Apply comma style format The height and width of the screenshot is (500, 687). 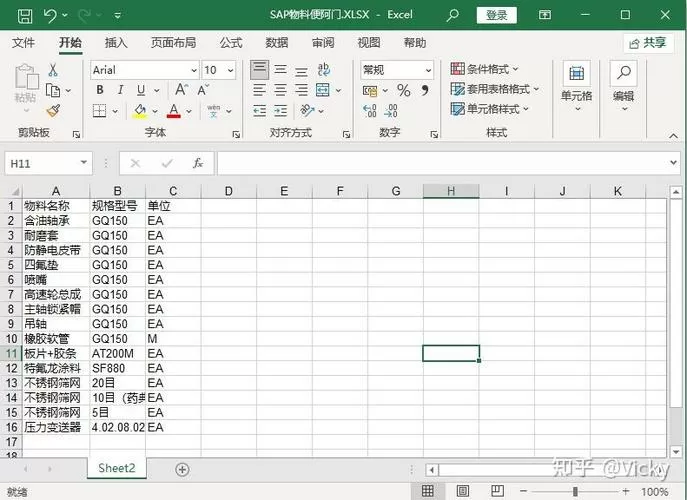pos(425,90)
